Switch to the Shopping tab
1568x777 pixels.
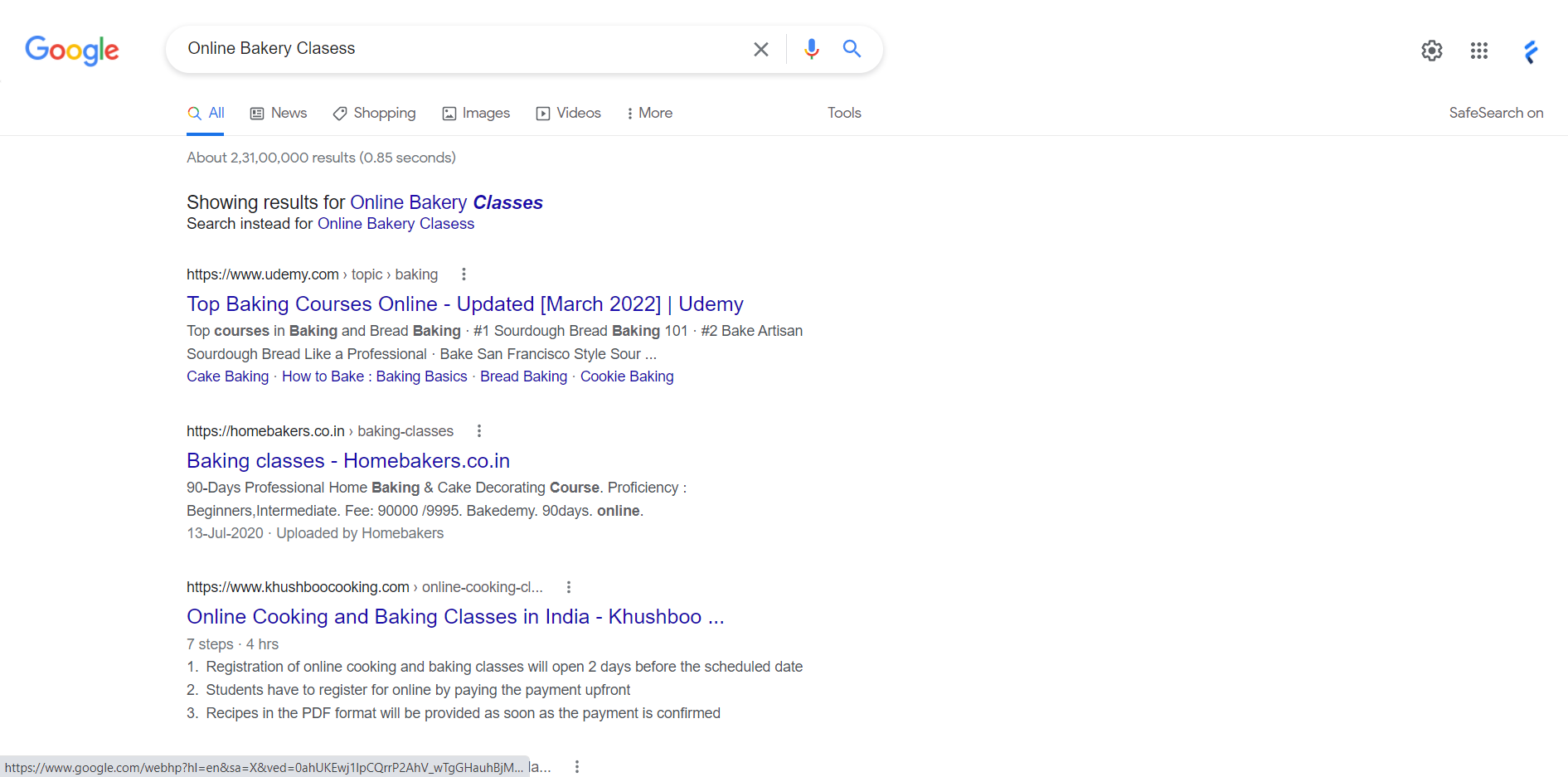(374, 114)
